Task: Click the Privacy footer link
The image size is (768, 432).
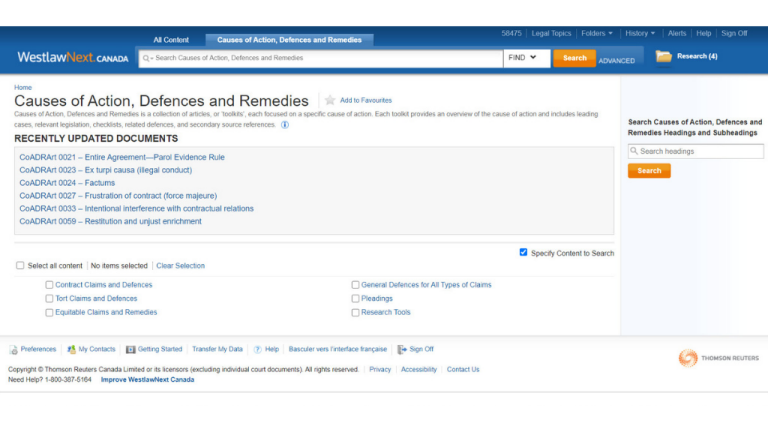Action: 380,369
